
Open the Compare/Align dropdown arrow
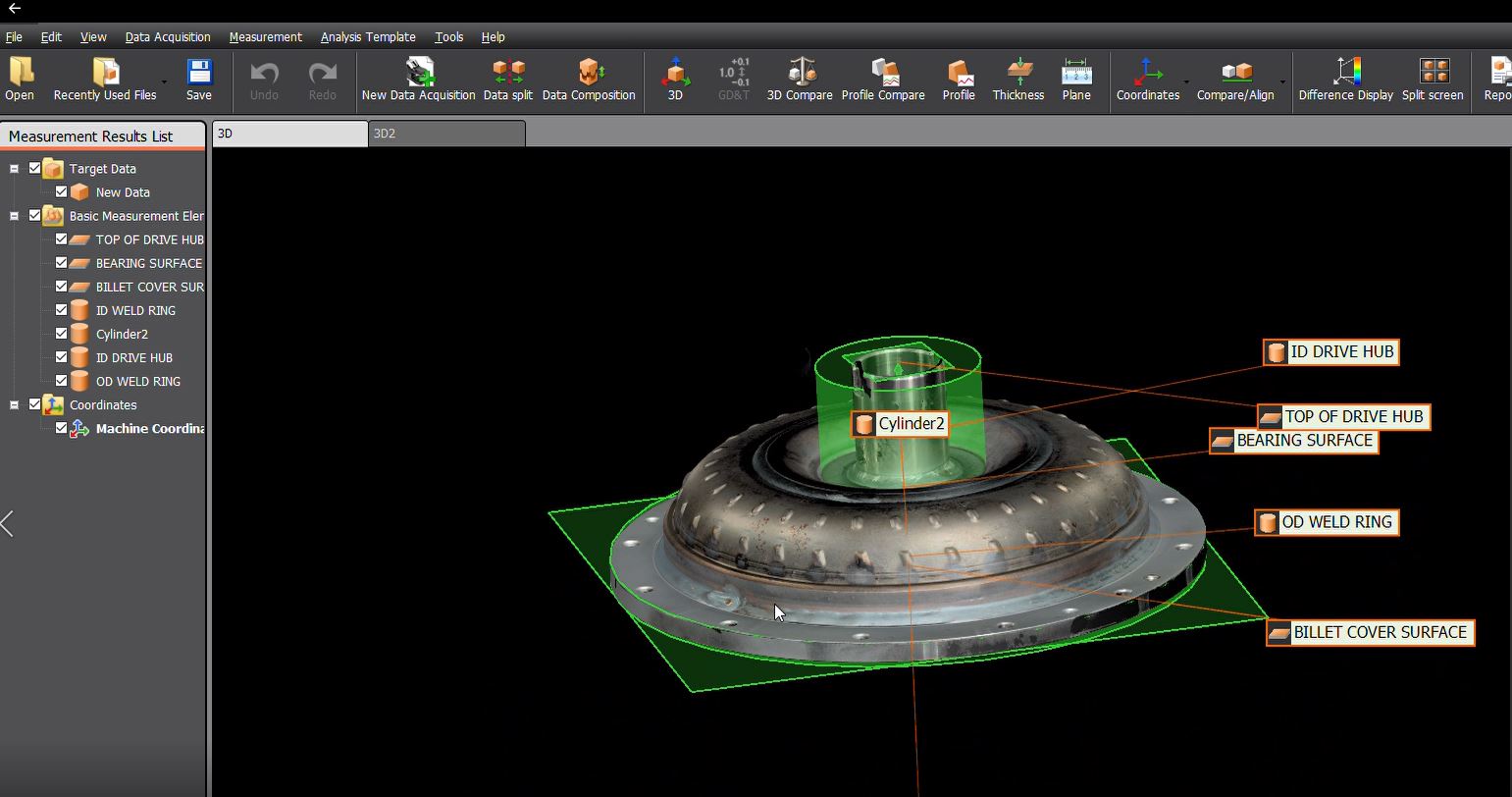1282,81
